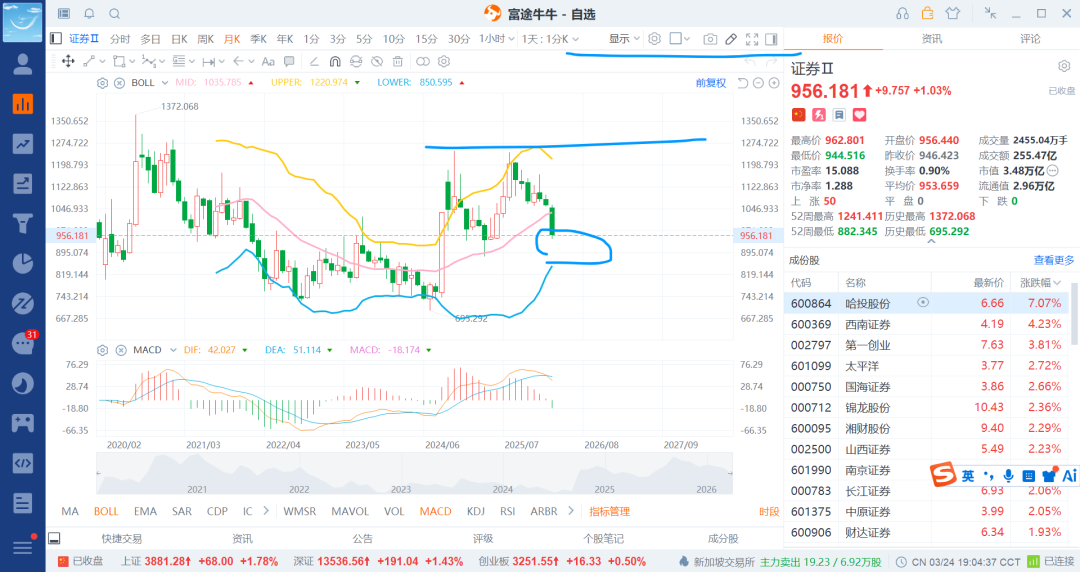The width and height of the screenshot is (1080, 572).
Task: Enable the magnet snap tool
Action: click(335, 61)
